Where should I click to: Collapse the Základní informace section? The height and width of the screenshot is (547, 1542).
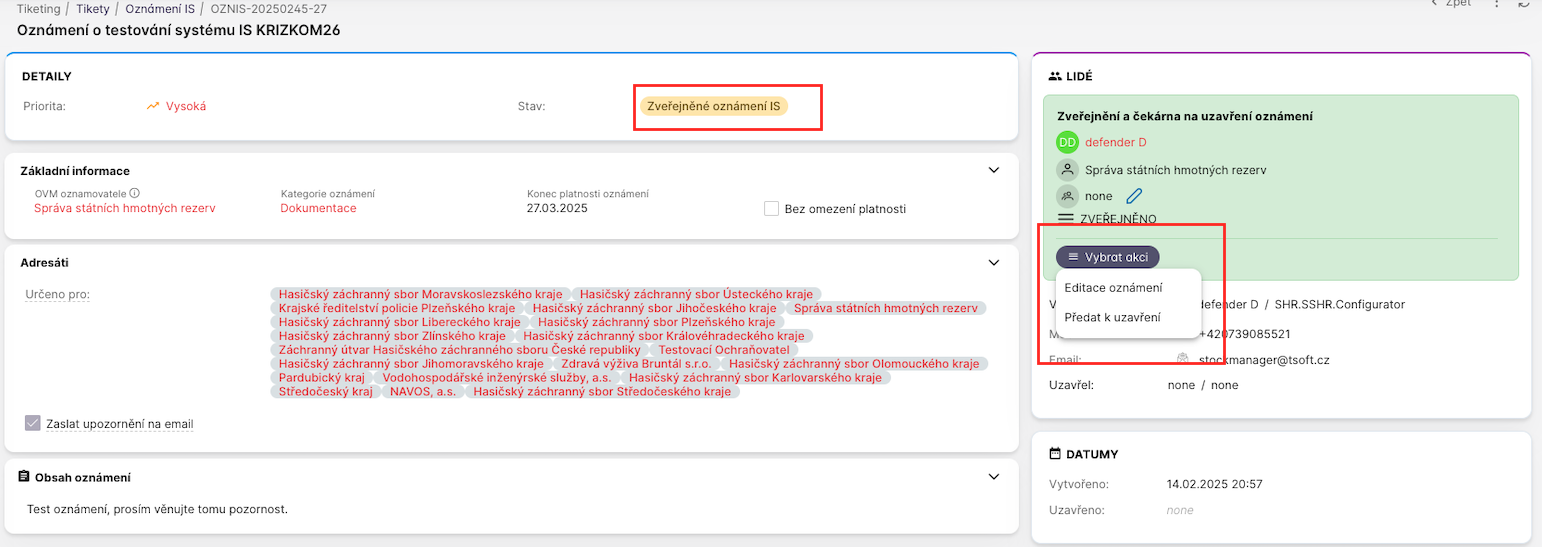tap(993, 170)
